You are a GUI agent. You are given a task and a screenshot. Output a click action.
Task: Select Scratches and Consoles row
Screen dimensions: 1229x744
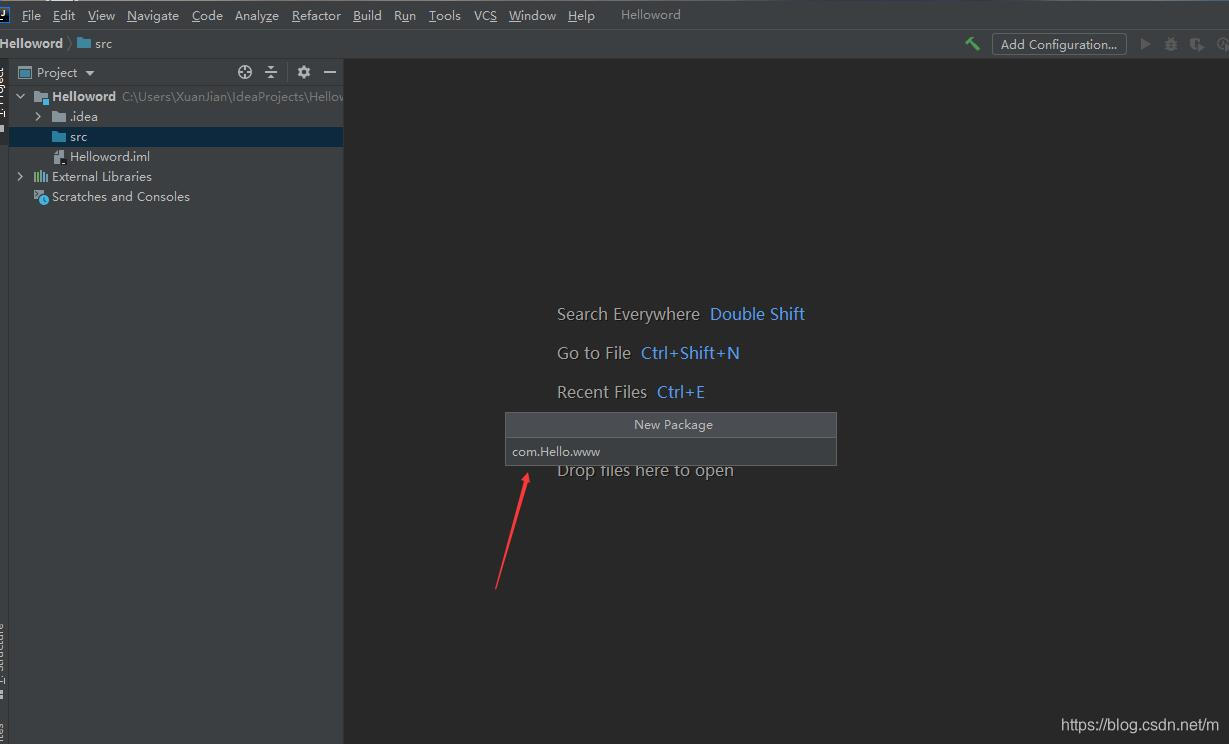[176, 197]
